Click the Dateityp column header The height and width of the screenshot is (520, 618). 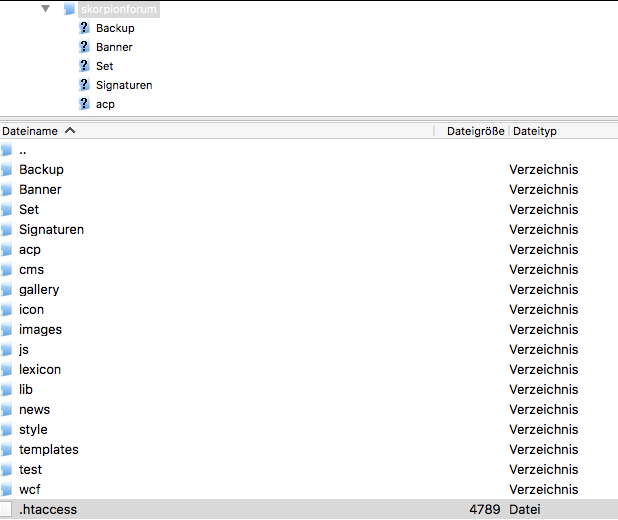click(x=536, y=131)
